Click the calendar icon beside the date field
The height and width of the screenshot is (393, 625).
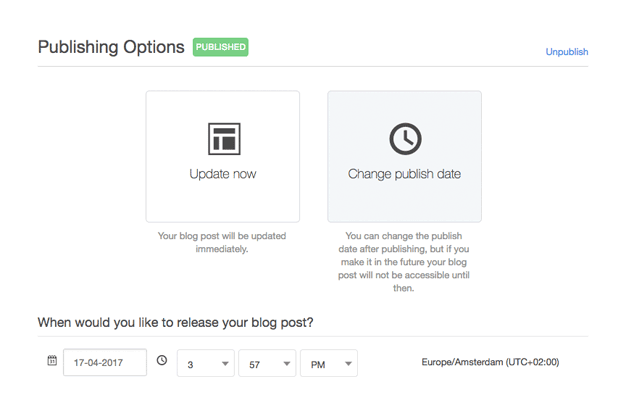52,360
